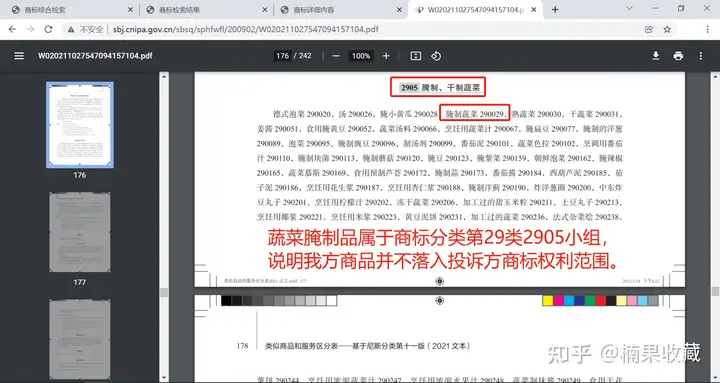Rotate the PDF counterclockwise

436,56
